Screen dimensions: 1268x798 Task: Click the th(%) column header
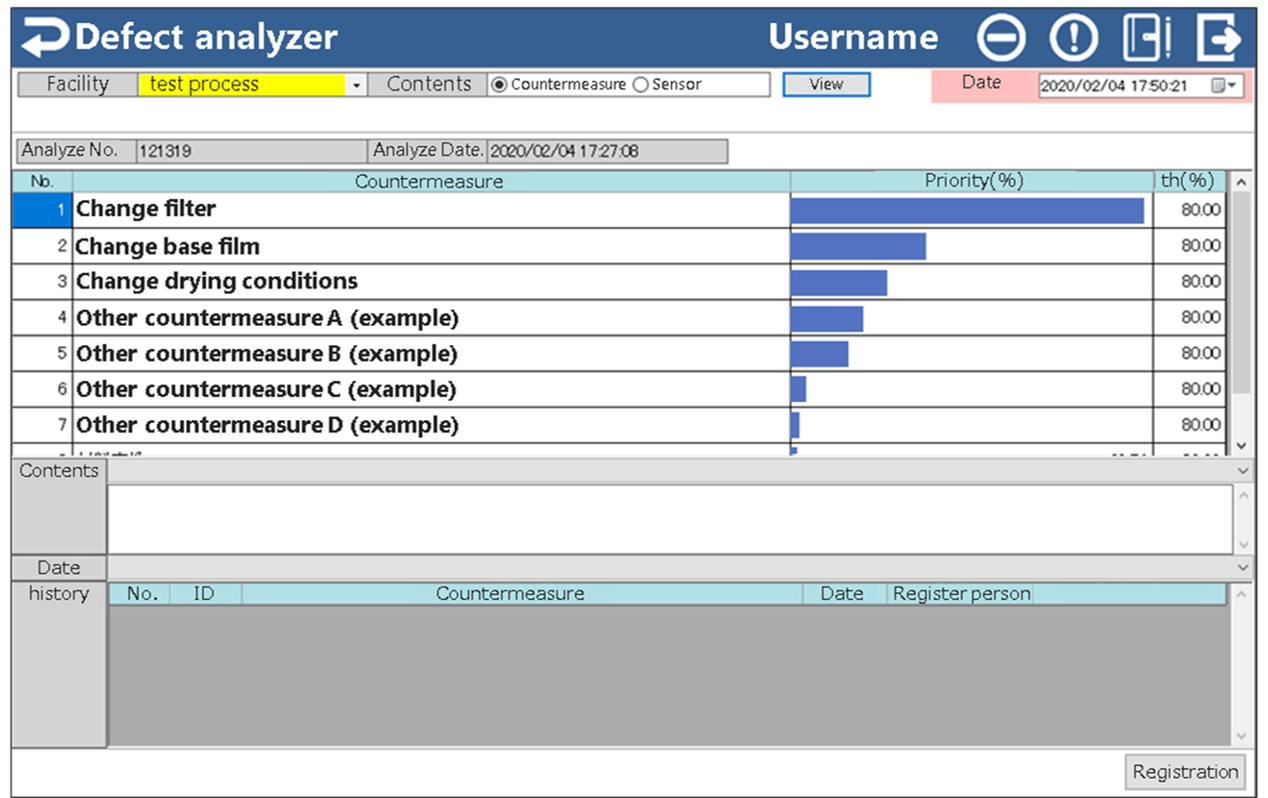tap(1190, 182)
